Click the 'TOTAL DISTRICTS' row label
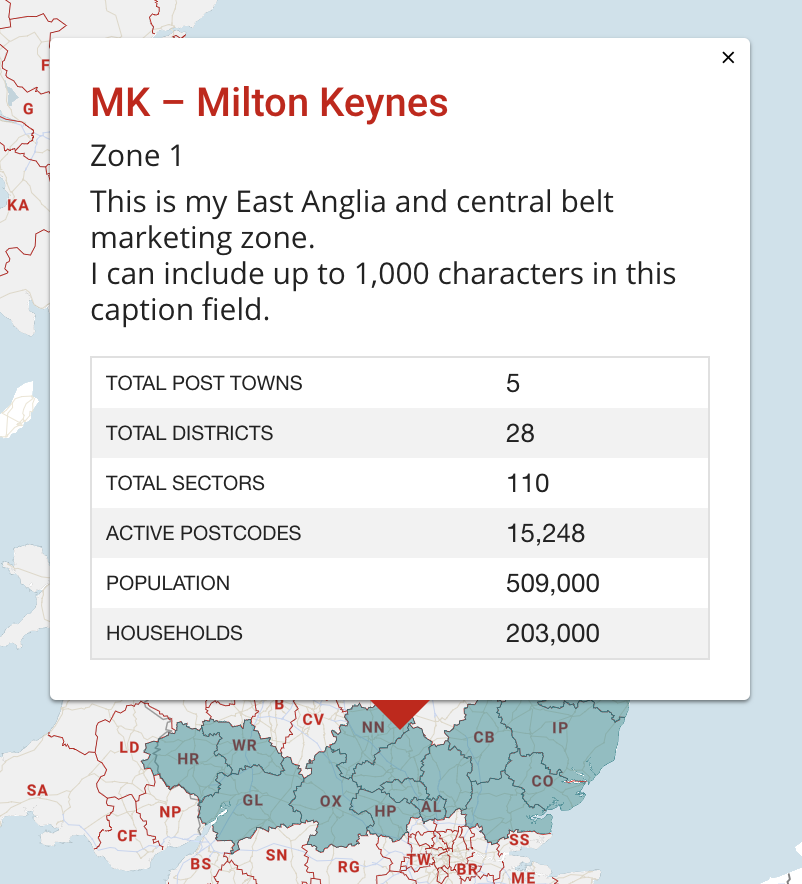This screenshot has height=884, width=802. point(189,433)
